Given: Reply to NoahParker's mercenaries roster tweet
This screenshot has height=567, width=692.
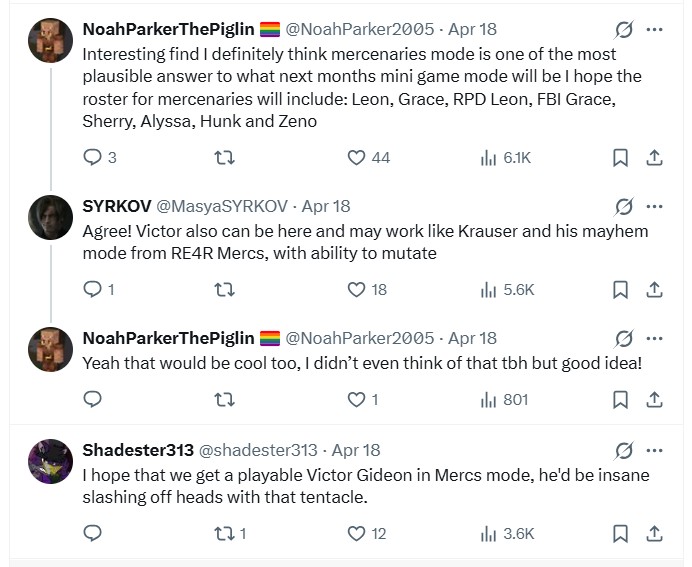Looking at the screenshot, I should (93, 157).
